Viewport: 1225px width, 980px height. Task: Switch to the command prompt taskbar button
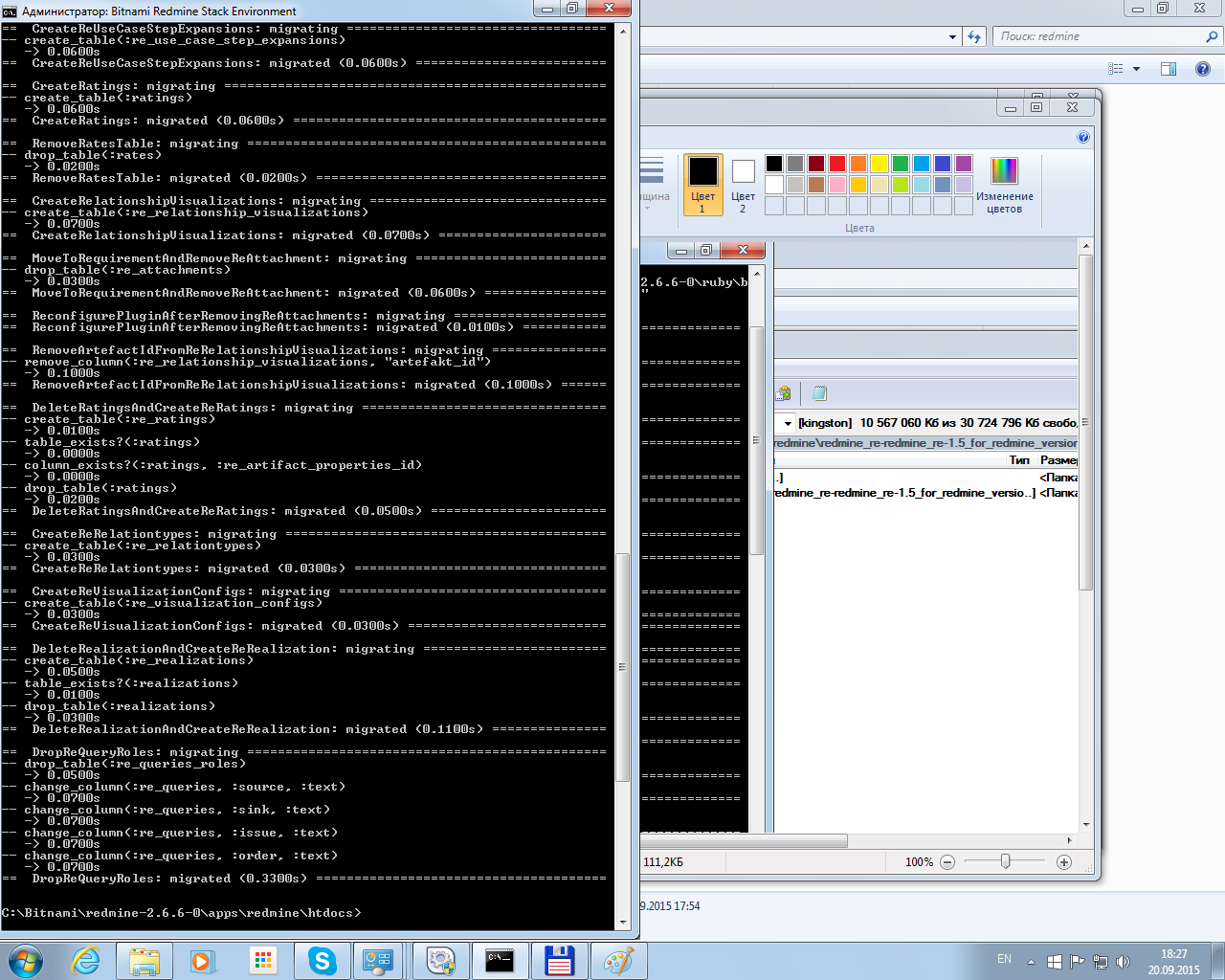(500, 961)
